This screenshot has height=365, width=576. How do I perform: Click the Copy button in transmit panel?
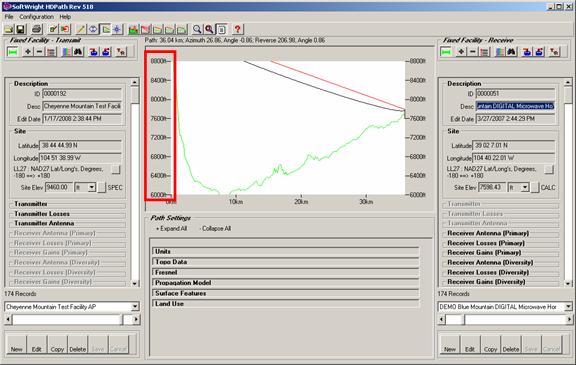pos(57,345)
